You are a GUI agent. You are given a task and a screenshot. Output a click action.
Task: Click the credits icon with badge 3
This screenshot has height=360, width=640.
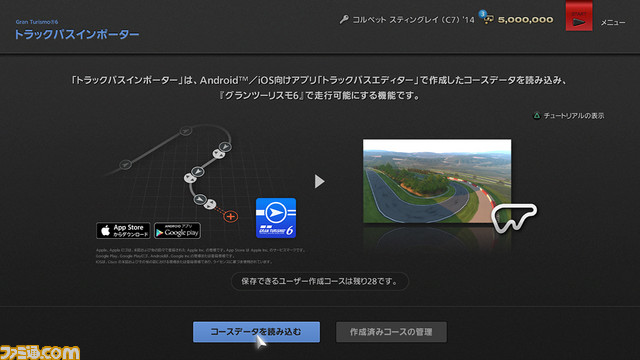pos(487,18)
